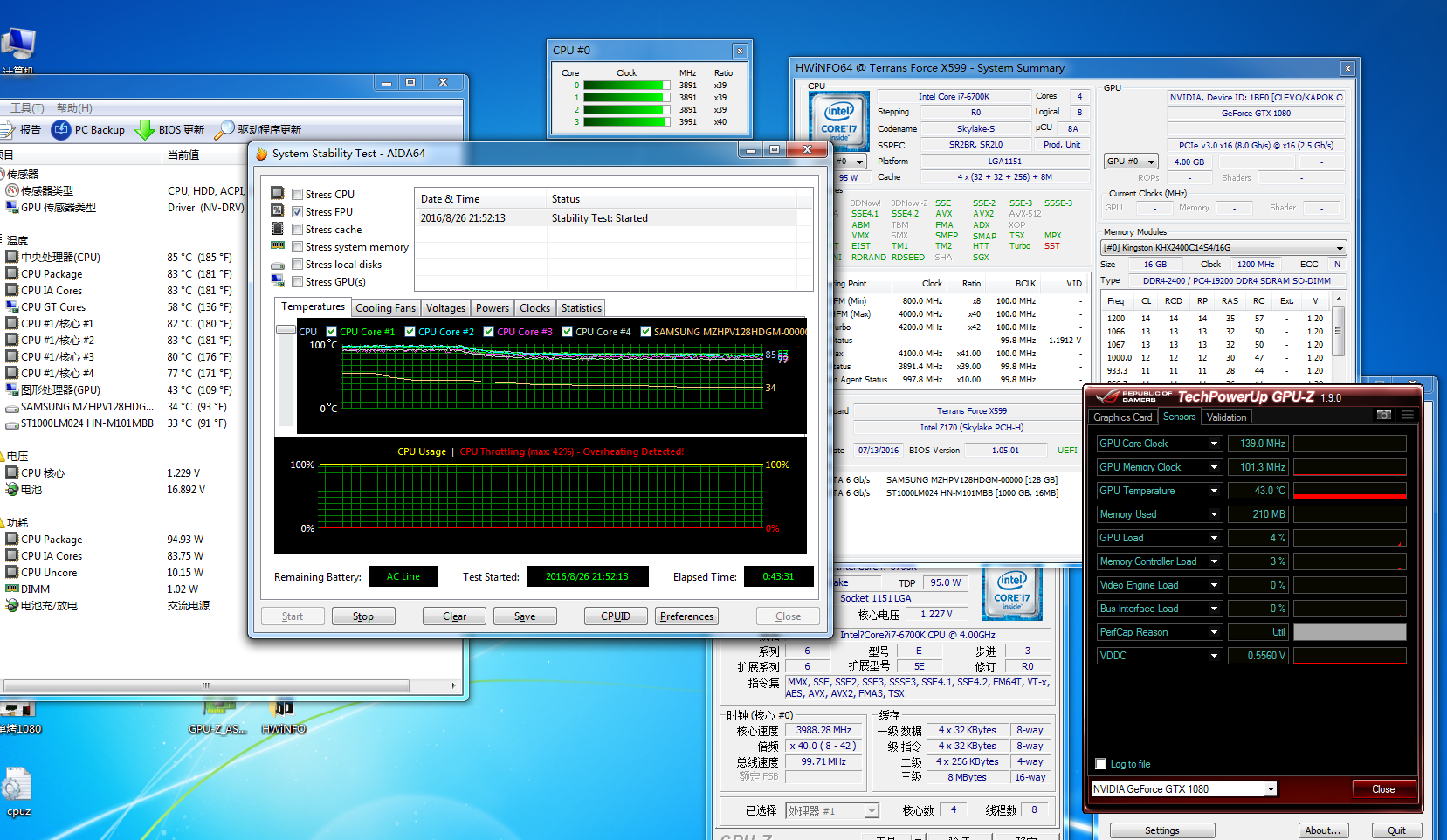Click the memory timings table scrollbar in HWiNFO
The image size is (1447, 840).
click(1338, 331)
